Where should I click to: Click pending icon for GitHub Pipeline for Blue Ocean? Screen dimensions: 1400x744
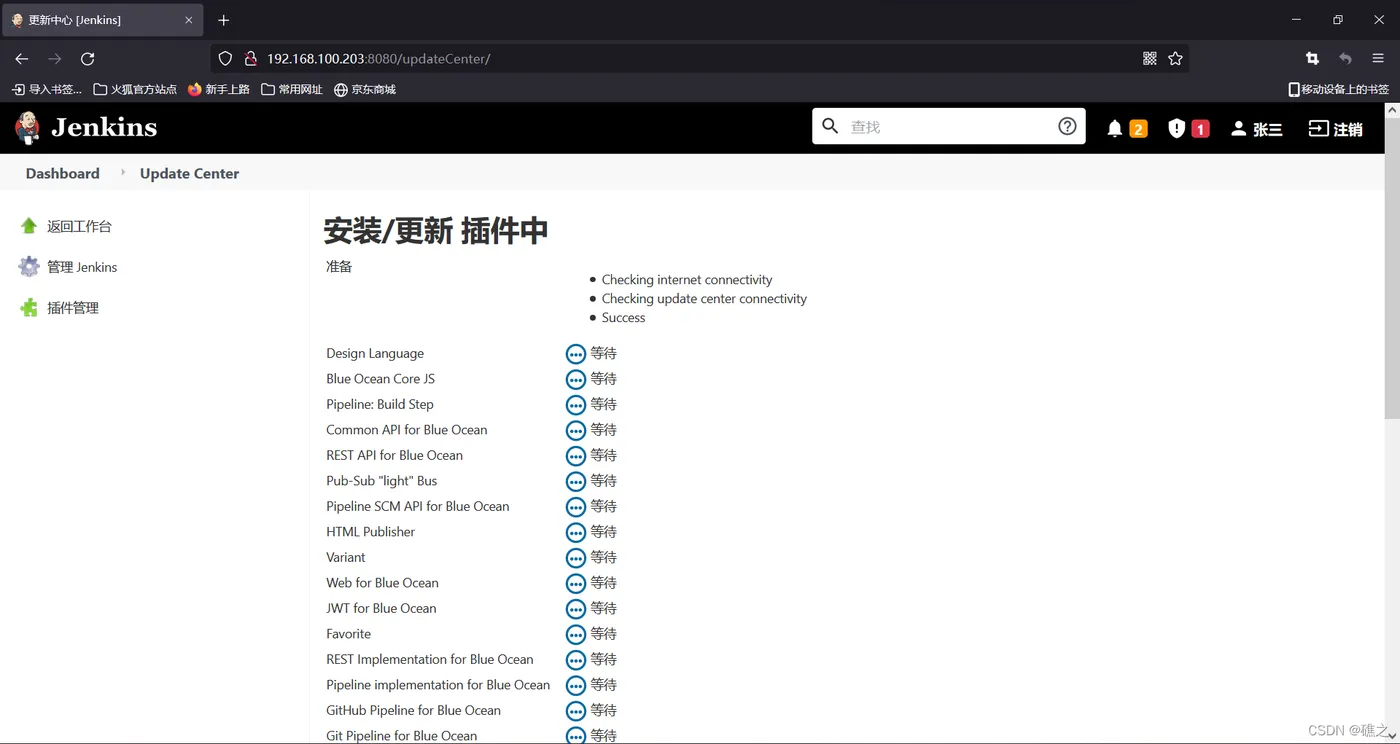[x=576, y=711]
